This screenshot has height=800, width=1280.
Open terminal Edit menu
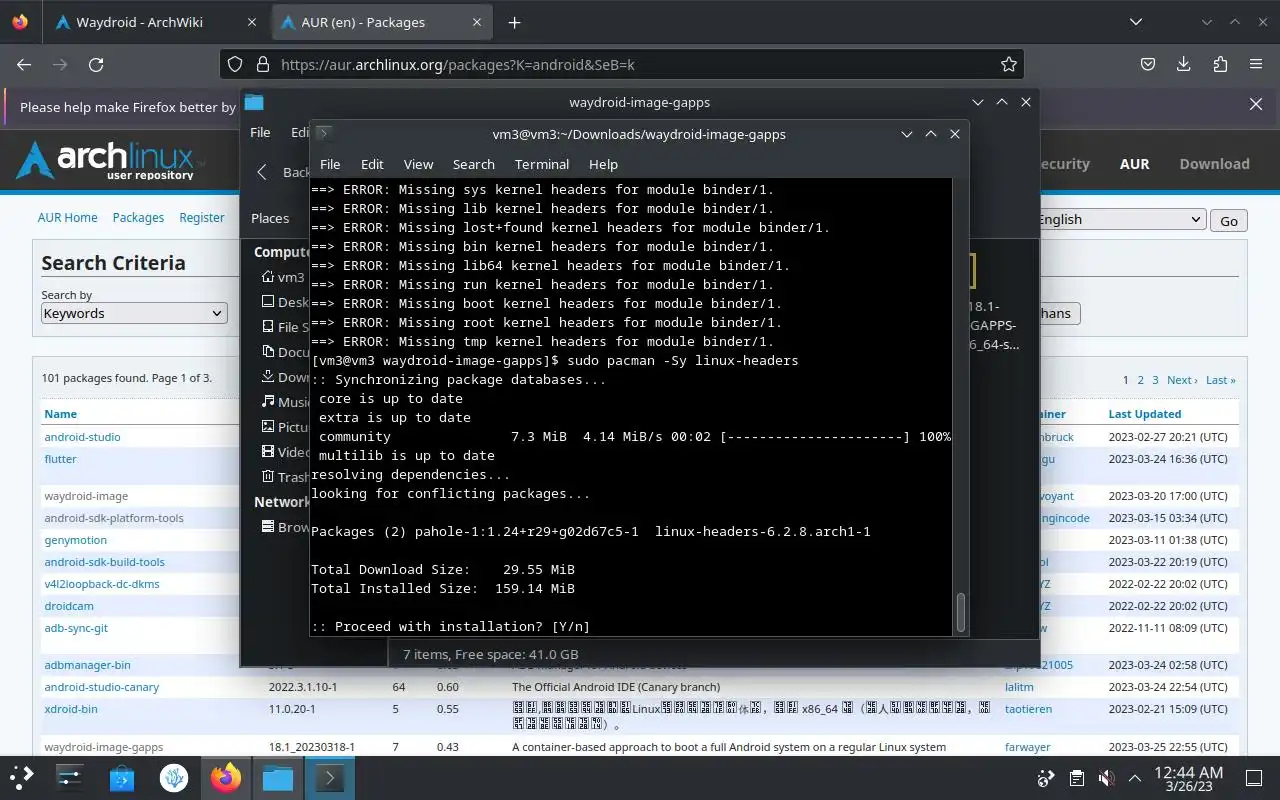click(x=372, y=164)
